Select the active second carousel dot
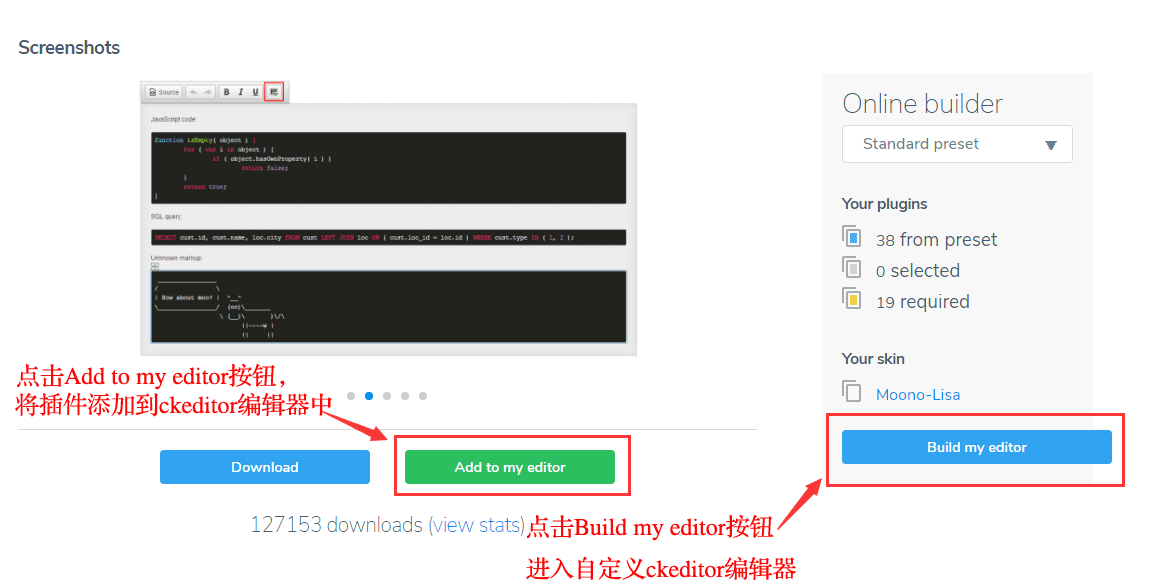The width and height of the screenshot is (1169, 585). pyautogui.click(x=369, y=396)
